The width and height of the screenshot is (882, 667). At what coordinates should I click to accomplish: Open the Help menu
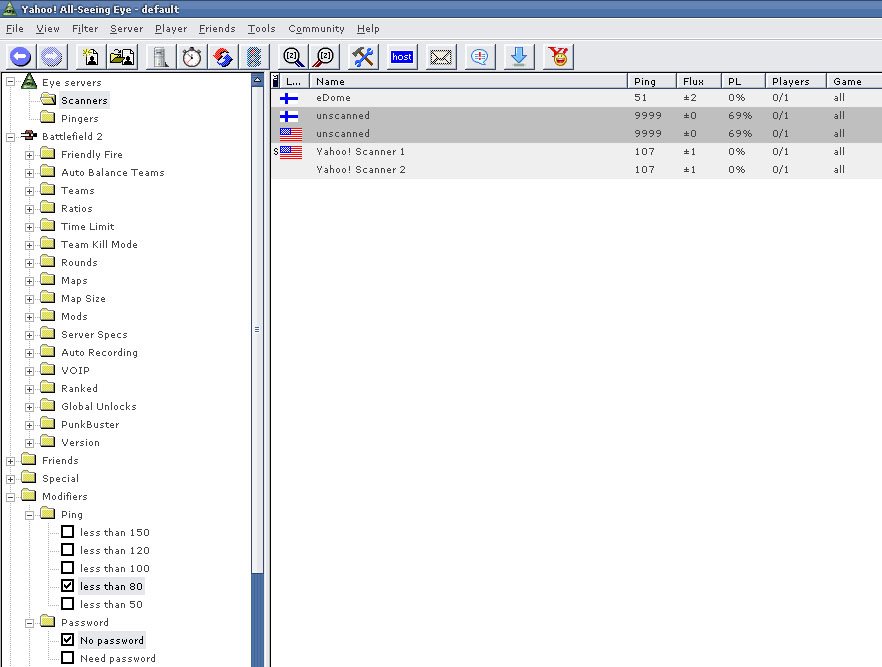[x=368, y=29]
